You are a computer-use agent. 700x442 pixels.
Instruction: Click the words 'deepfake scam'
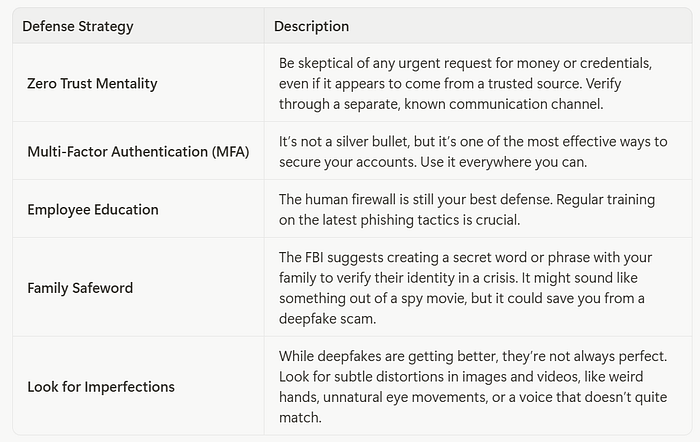tap(327, 319)
